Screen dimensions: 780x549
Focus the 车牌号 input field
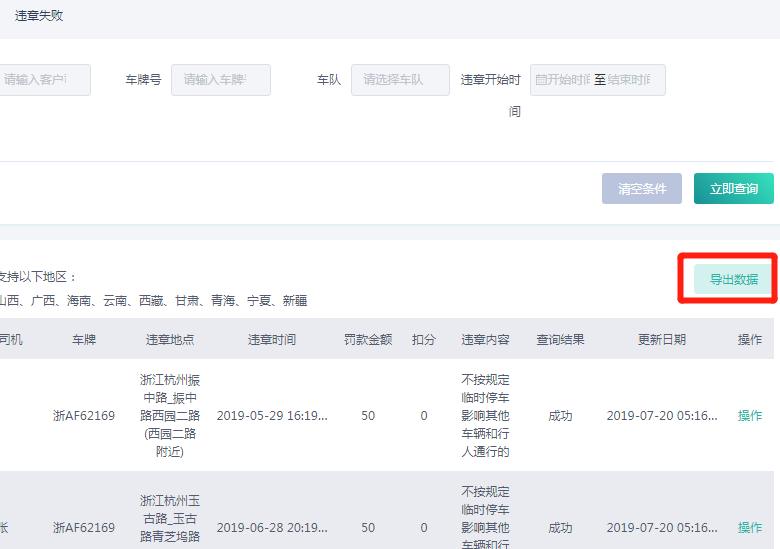coord(220,80)
